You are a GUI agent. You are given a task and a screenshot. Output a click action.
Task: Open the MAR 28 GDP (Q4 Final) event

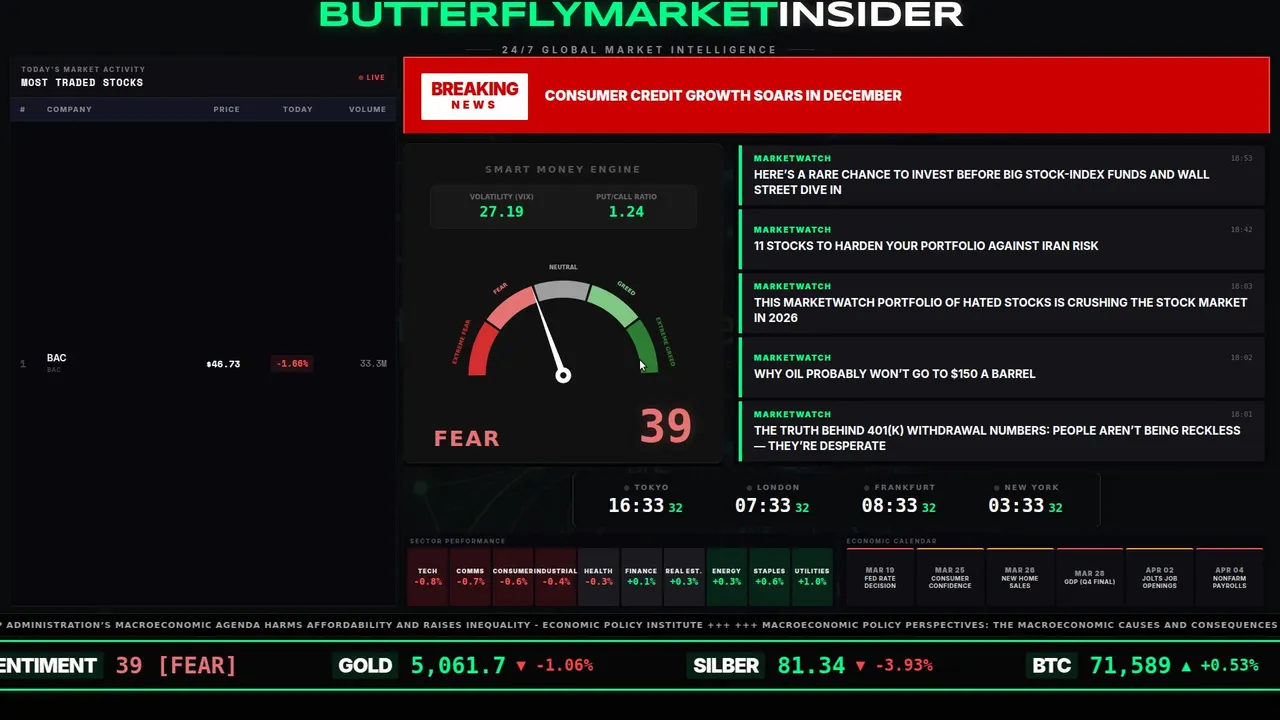pos(1090,577)
